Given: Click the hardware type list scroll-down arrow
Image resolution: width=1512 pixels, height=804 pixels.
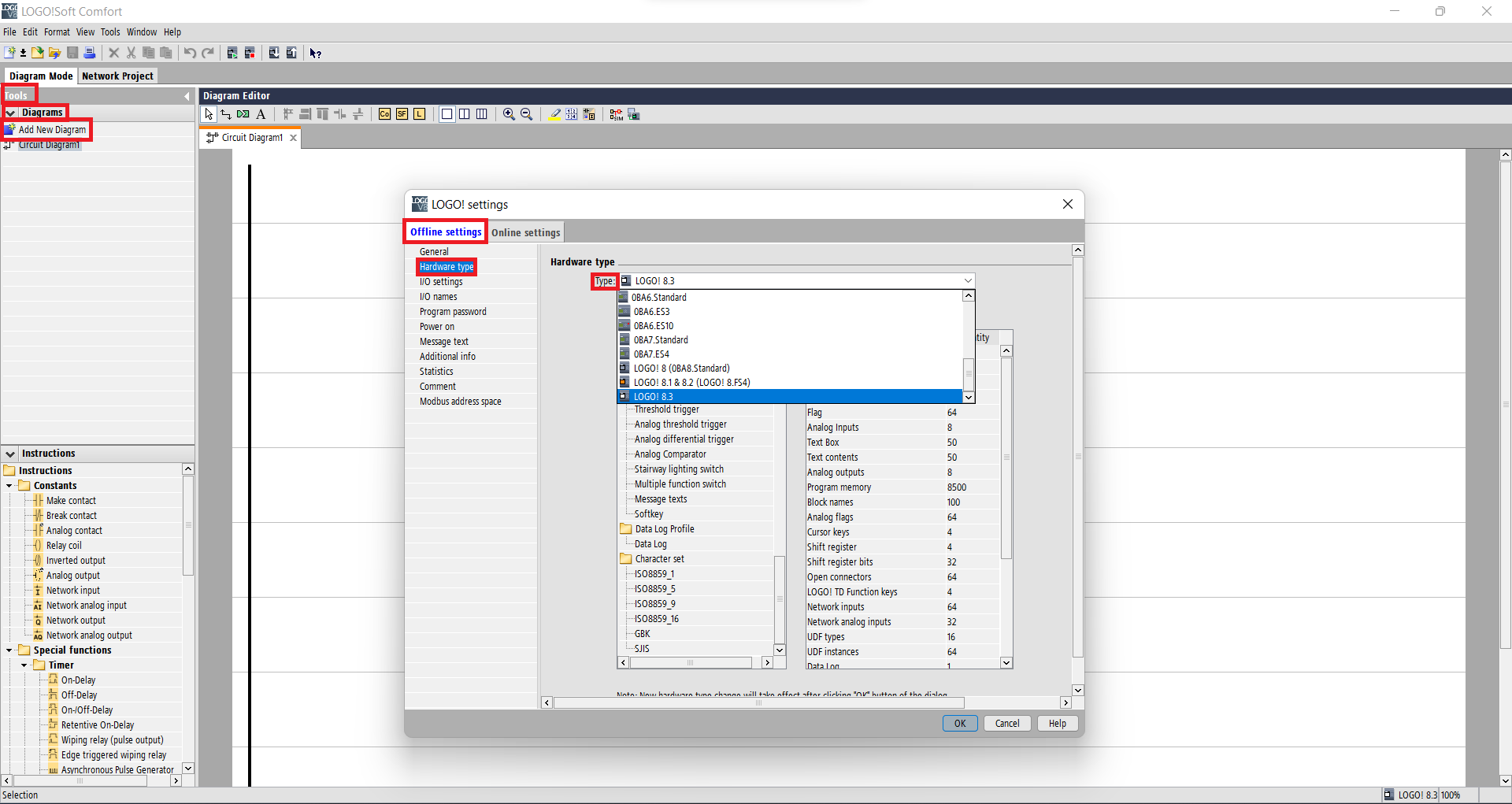Looking at the screenshot, I should (969, 397).
